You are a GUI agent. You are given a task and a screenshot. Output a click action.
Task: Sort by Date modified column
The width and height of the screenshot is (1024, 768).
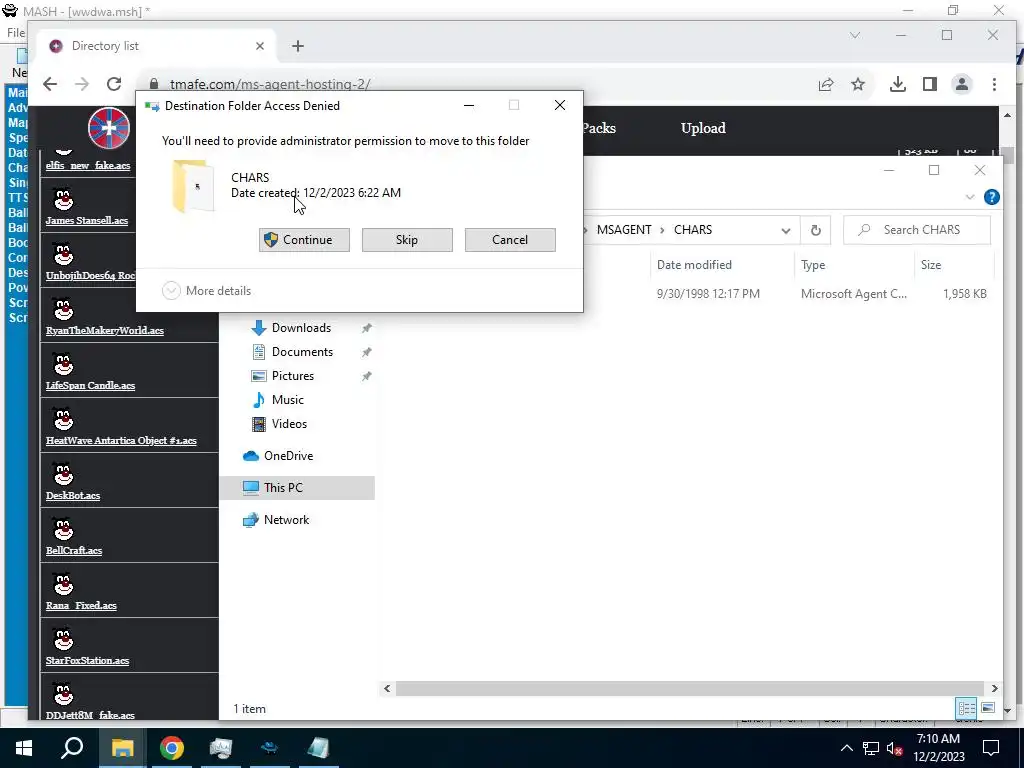click(x=694, y=264)
